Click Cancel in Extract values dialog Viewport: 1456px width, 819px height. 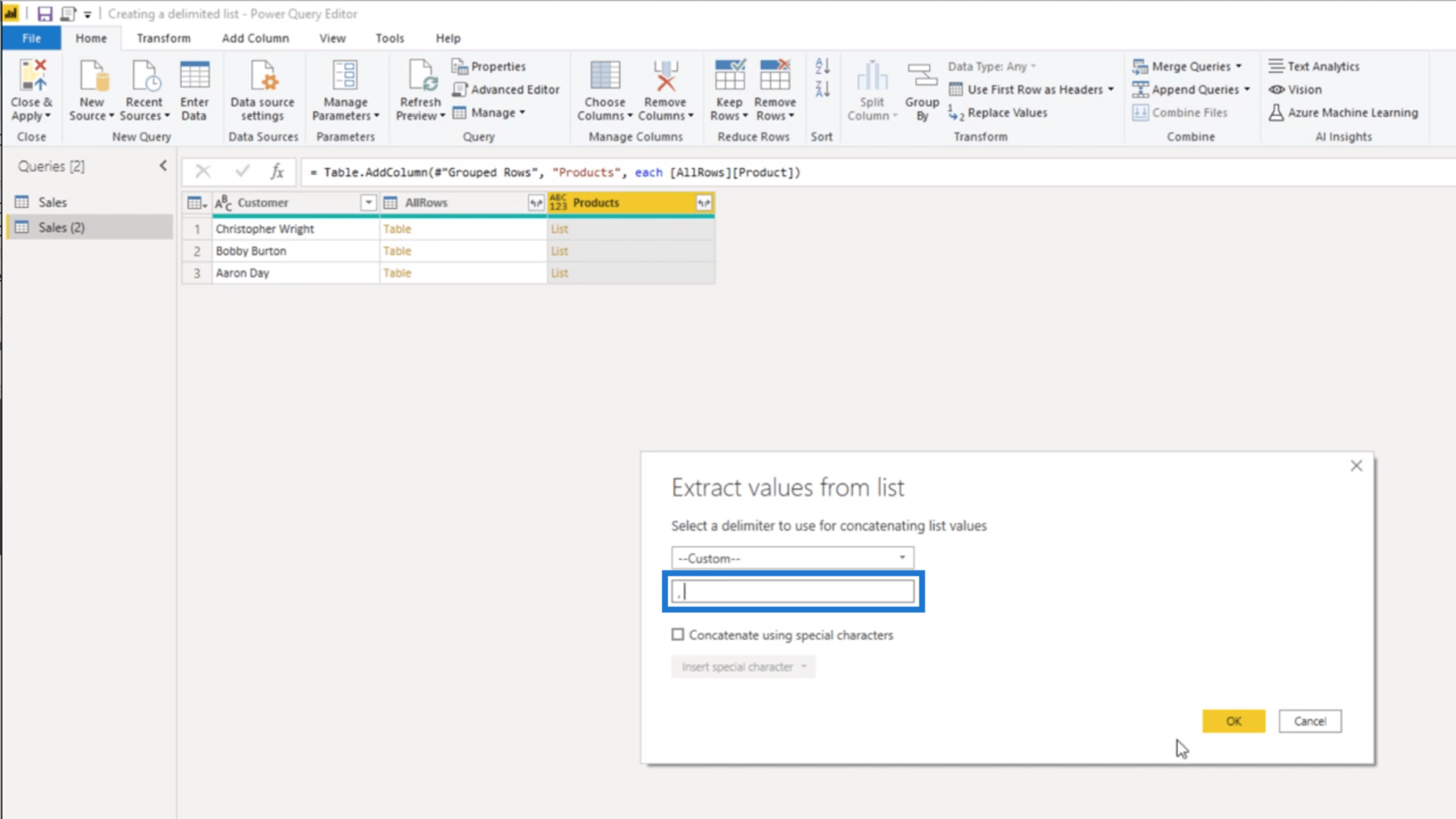click(1310, 721)
